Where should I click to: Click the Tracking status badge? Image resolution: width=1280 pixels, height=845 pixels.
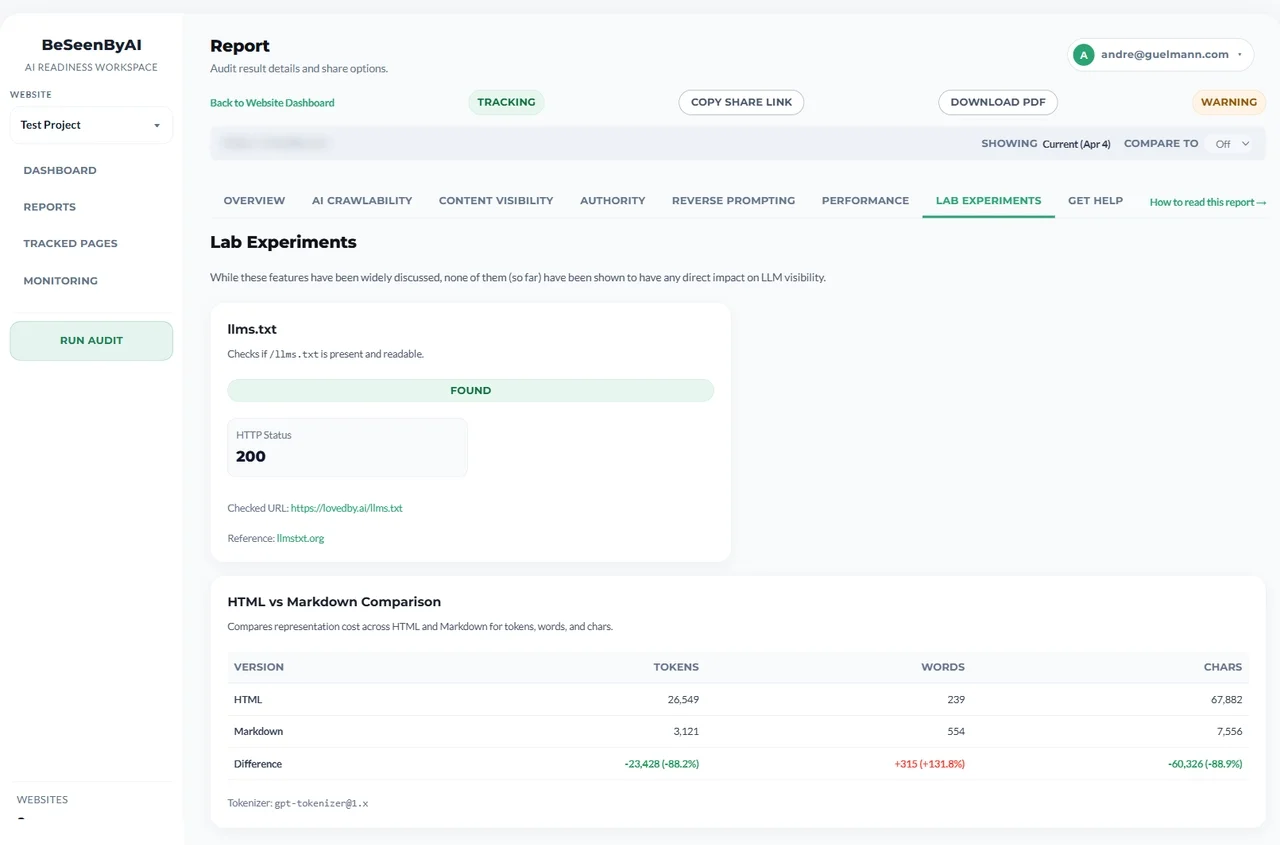point(506,102)
